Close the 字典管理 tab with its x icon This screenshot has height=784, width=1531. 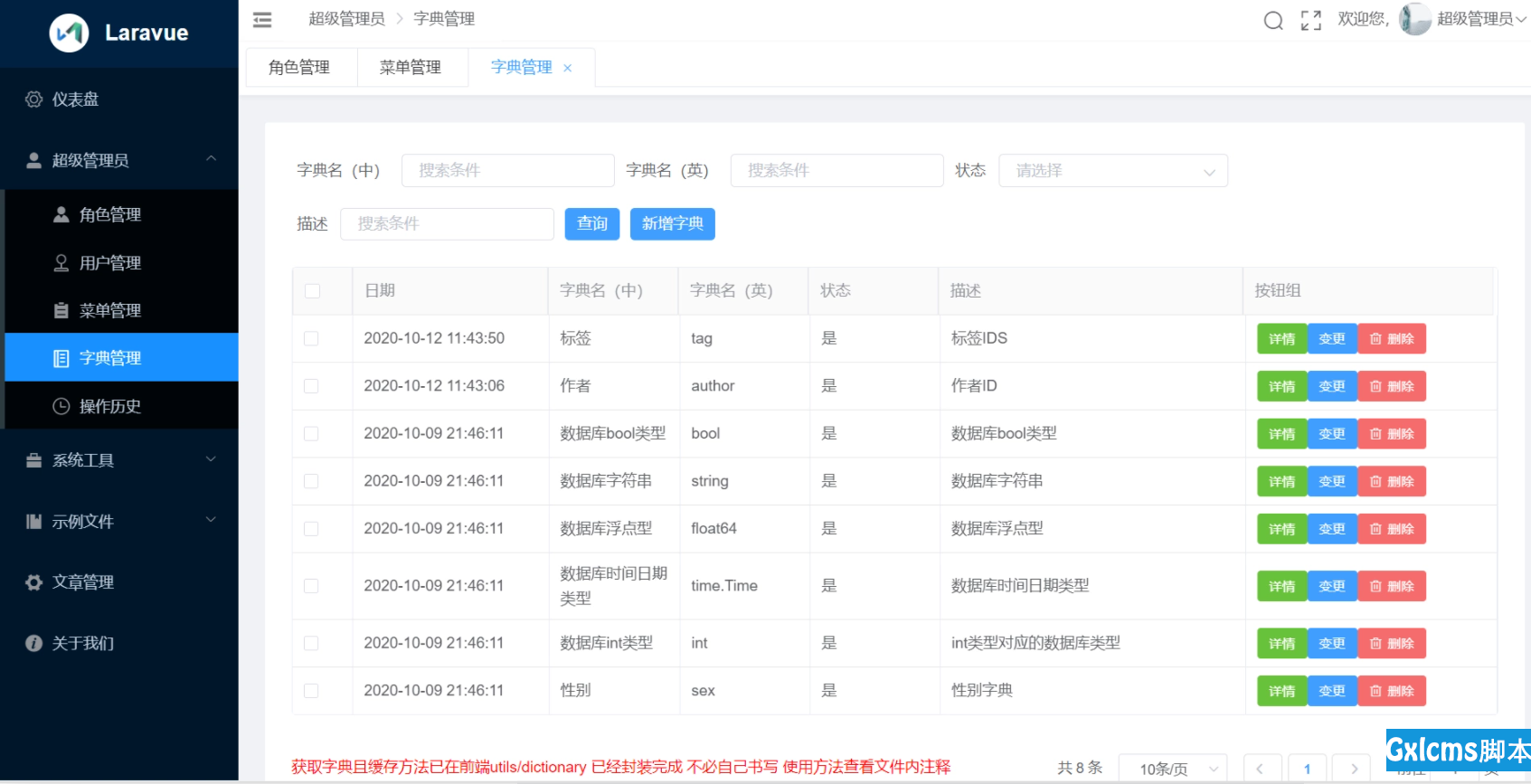click(568, 68)
